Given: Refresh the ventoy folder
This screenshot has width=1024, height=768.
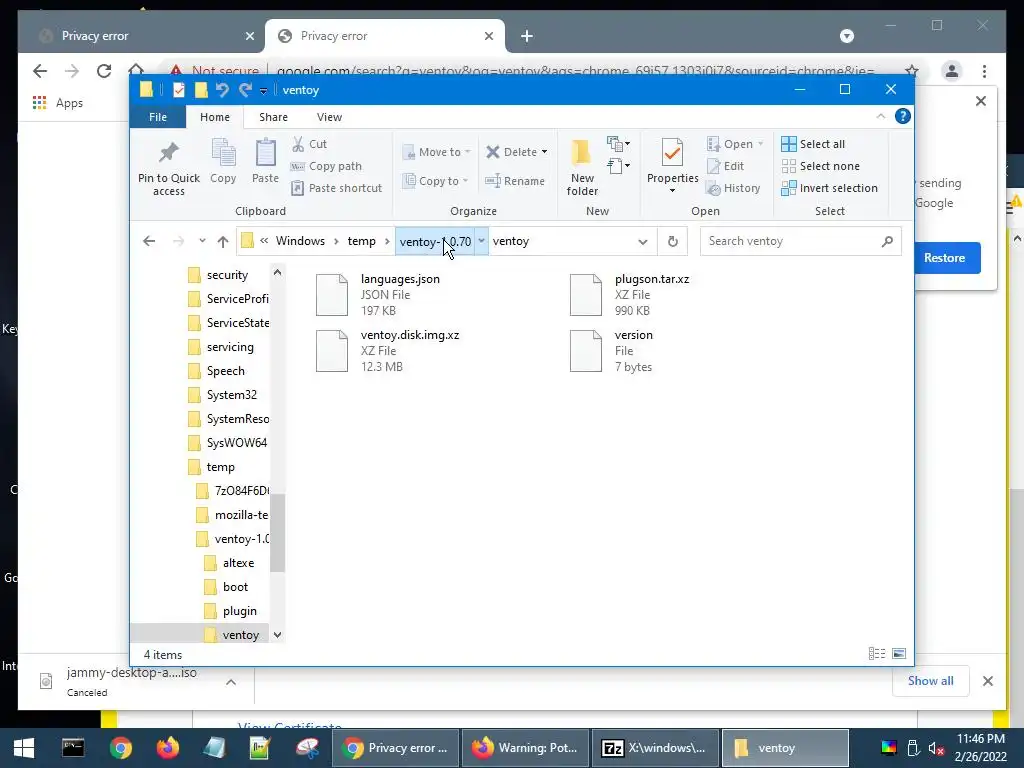Looking at the screenshot, I should click(x=673, y=241).
